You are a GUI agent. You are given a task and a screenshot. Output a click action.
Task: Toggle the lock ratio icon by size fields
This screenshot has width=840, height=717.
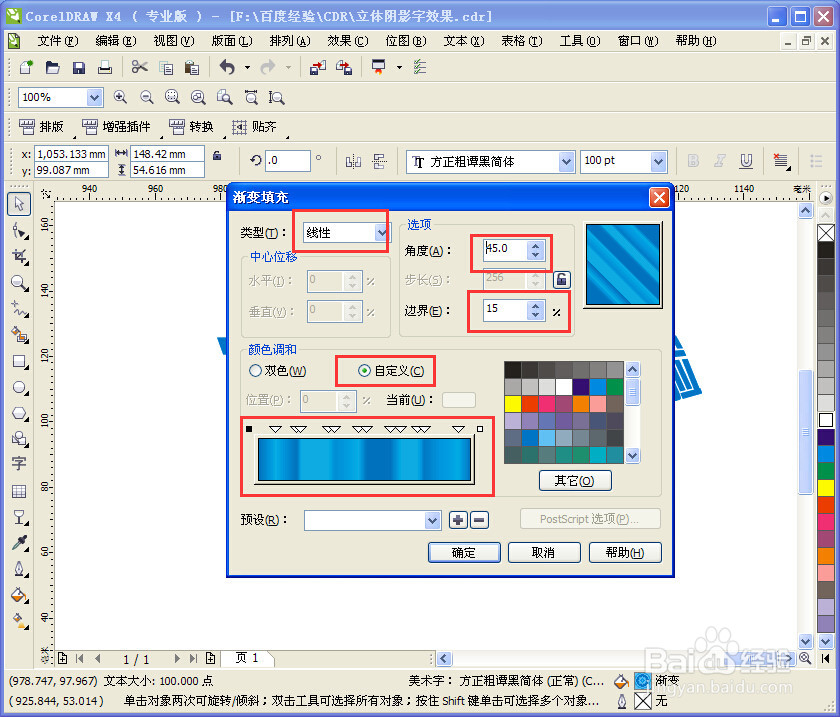(217, 155)
